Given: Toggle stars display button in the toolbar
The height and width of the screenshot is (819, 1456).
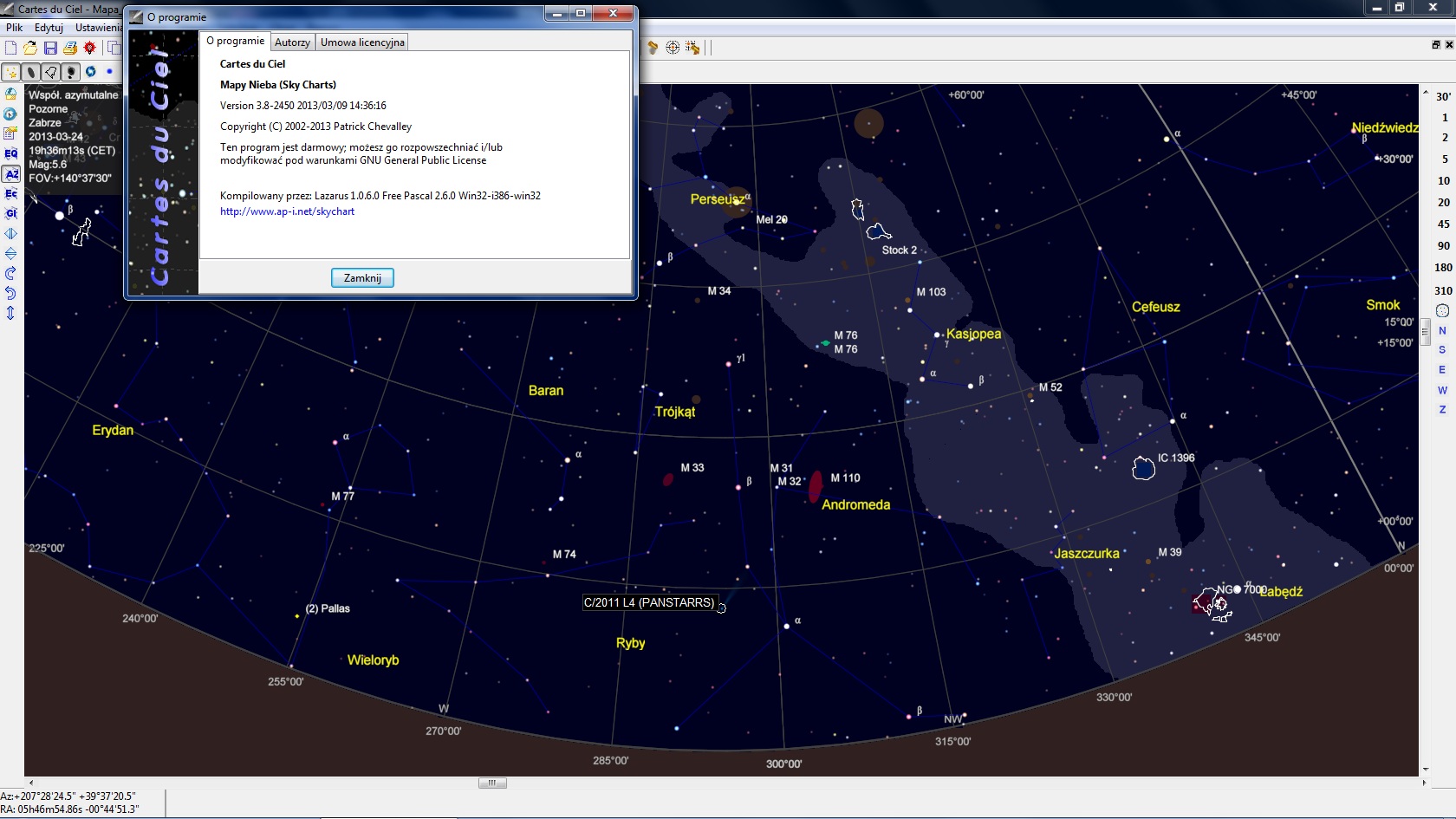Looking at the screenshot, I should 11,72.
